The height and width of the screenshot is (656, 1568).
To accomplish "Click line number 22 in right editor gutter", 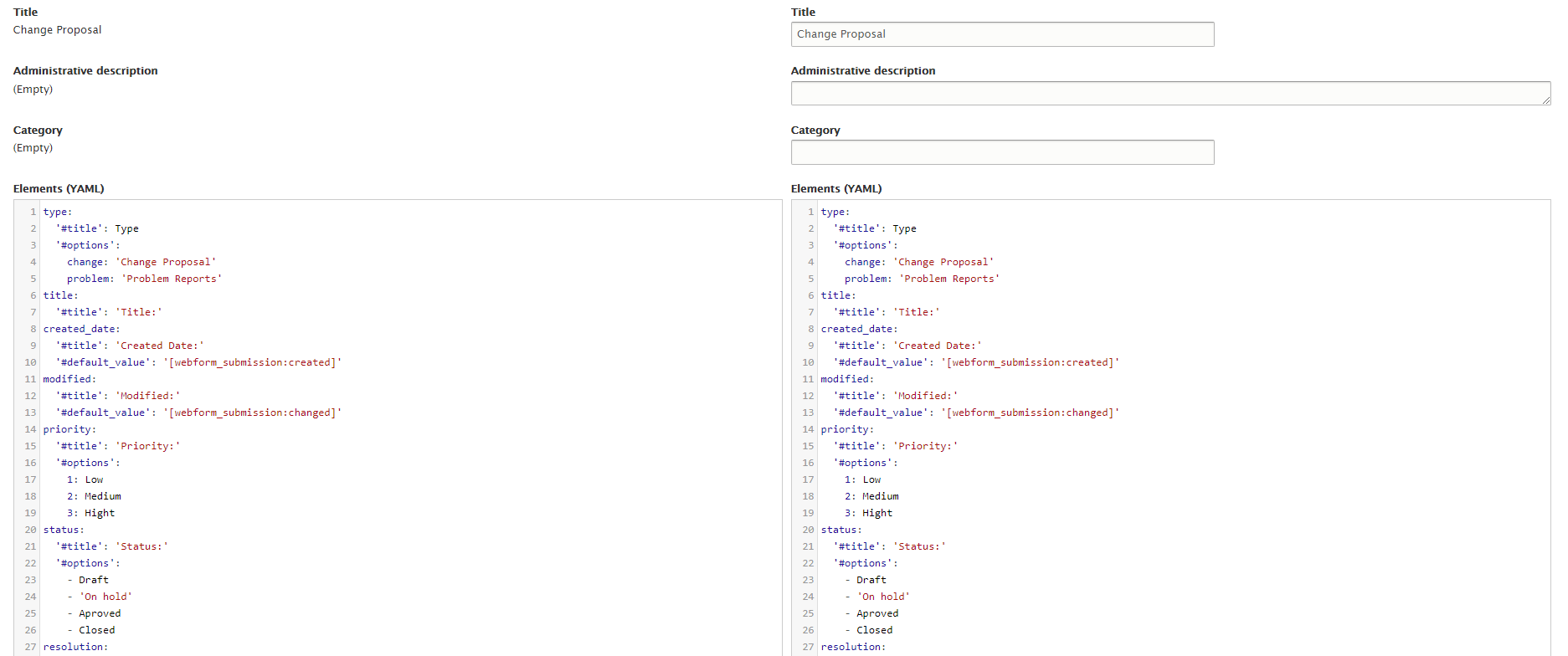I will pyautogui.click(x=808, y=563).
